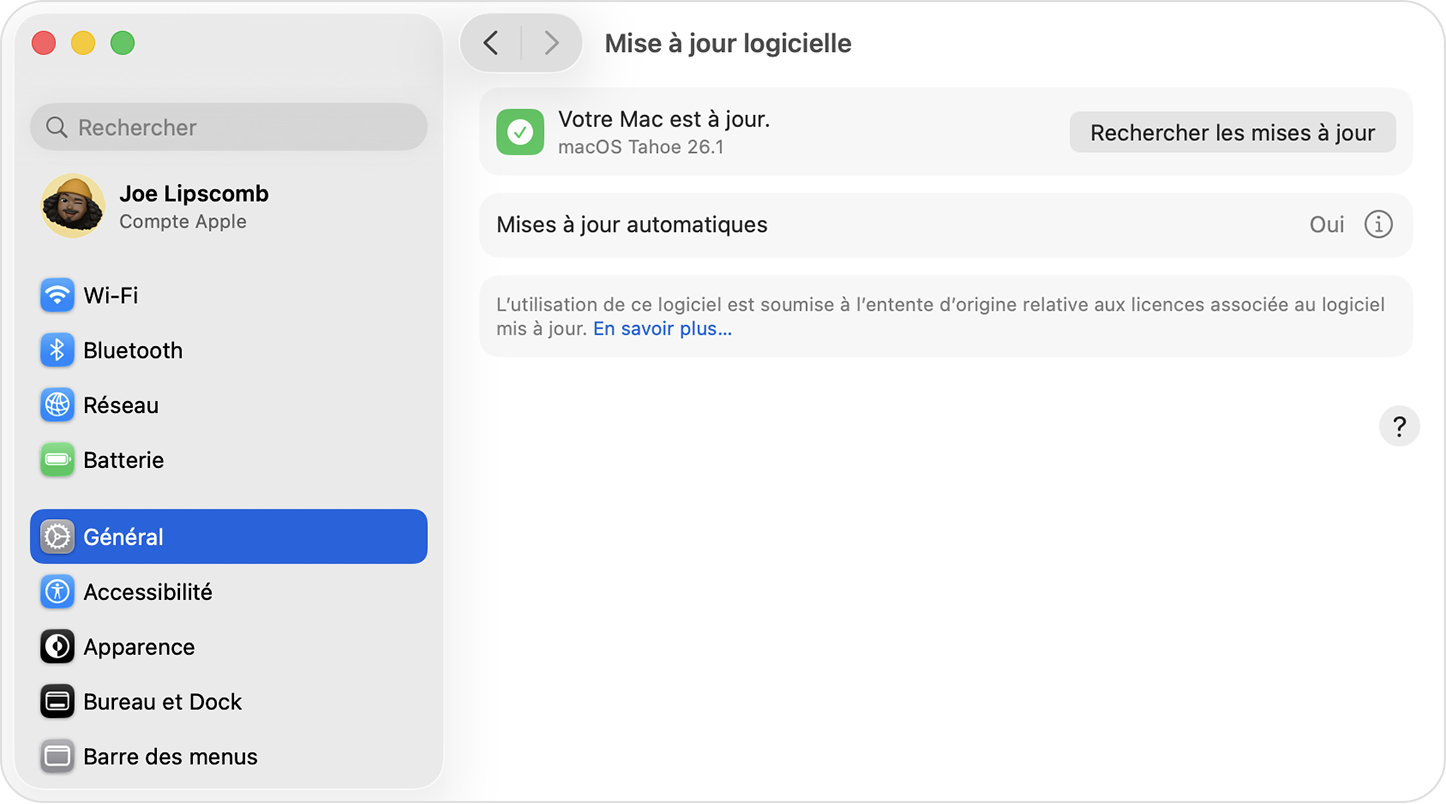Select the Barre des menus label
1446x804 pixels.
(171, 758)
